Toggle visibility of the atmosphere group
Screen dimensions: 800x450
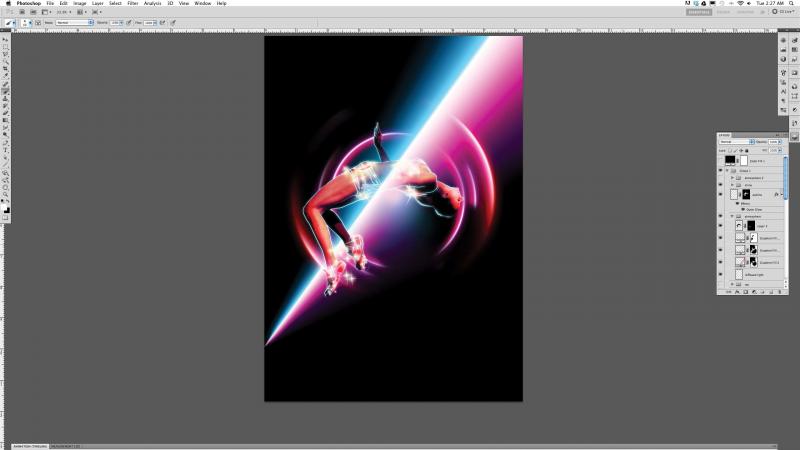[x=721, y=216]
